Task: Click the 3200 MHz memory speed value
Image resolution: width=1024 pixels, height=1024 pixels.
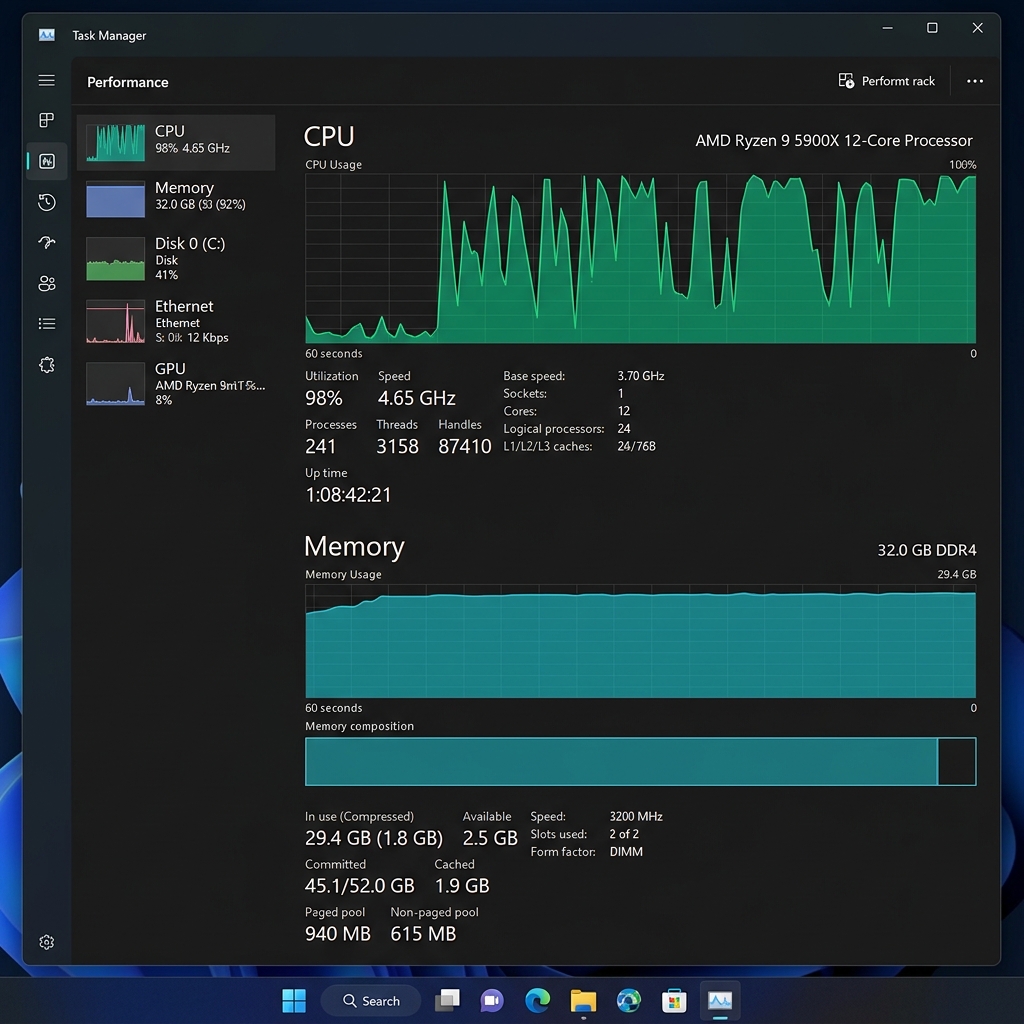Action: [635, 816]
